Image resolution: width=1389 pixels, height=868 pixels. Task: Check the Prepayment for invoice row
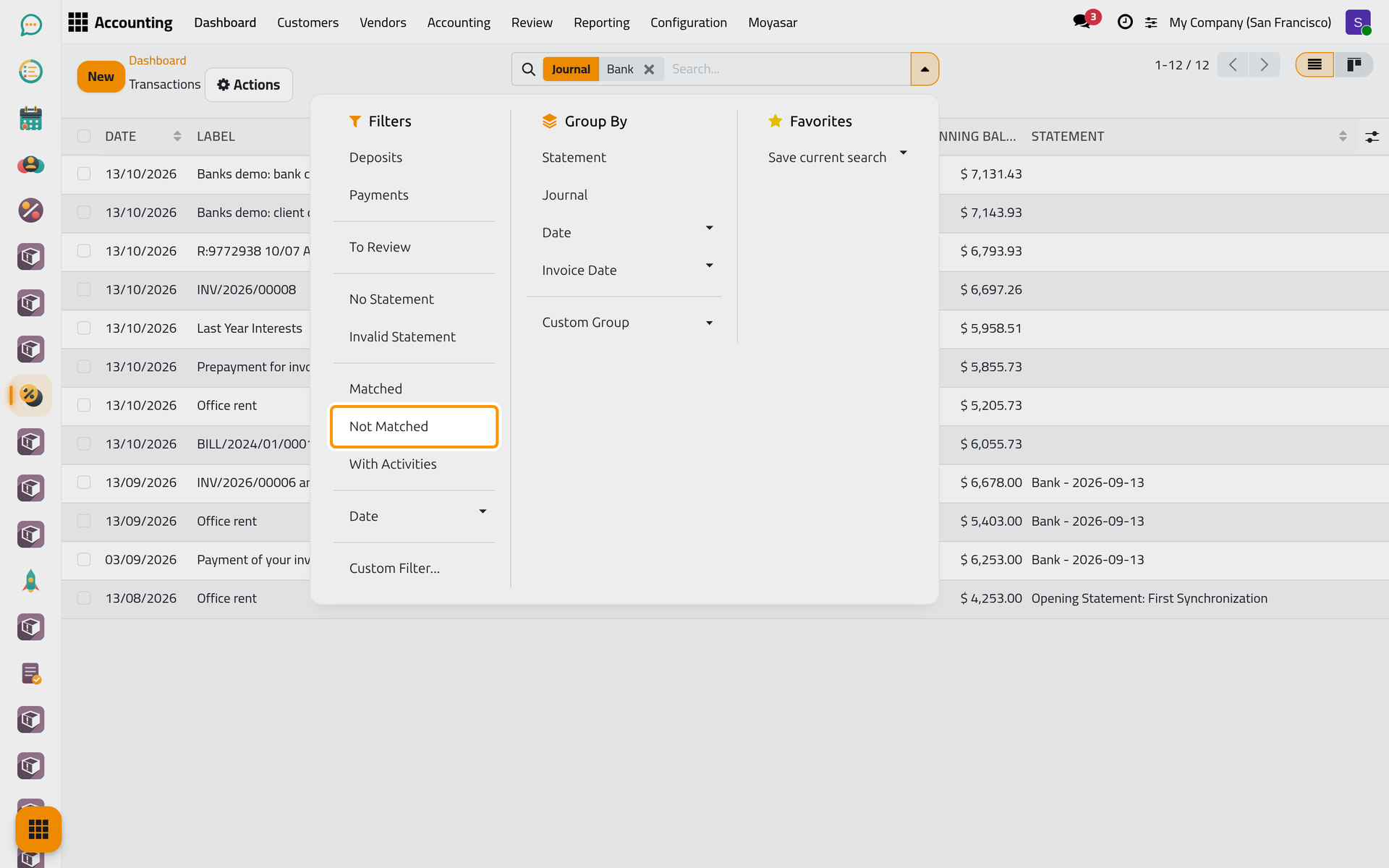pos(84,367)
